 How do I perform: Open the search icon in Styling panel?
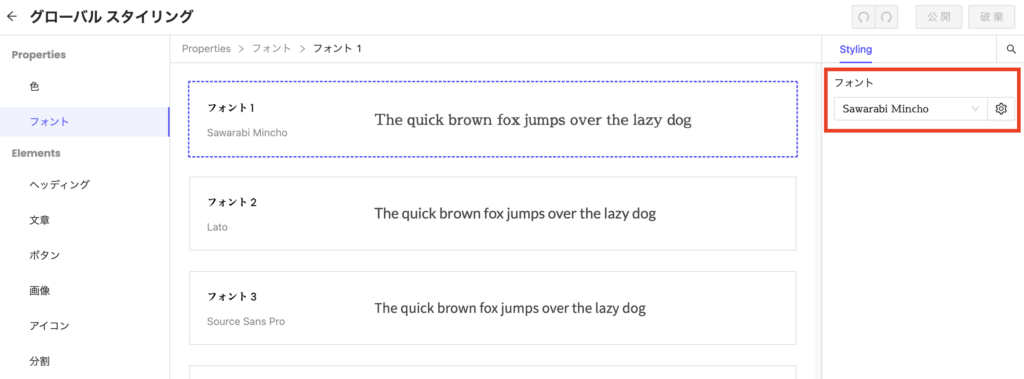click(1011, 49)
